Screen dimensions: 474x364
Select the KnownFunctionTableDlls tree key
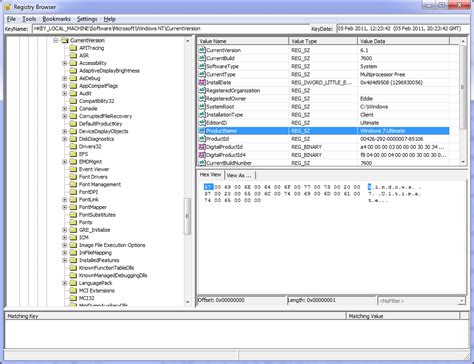106,268
